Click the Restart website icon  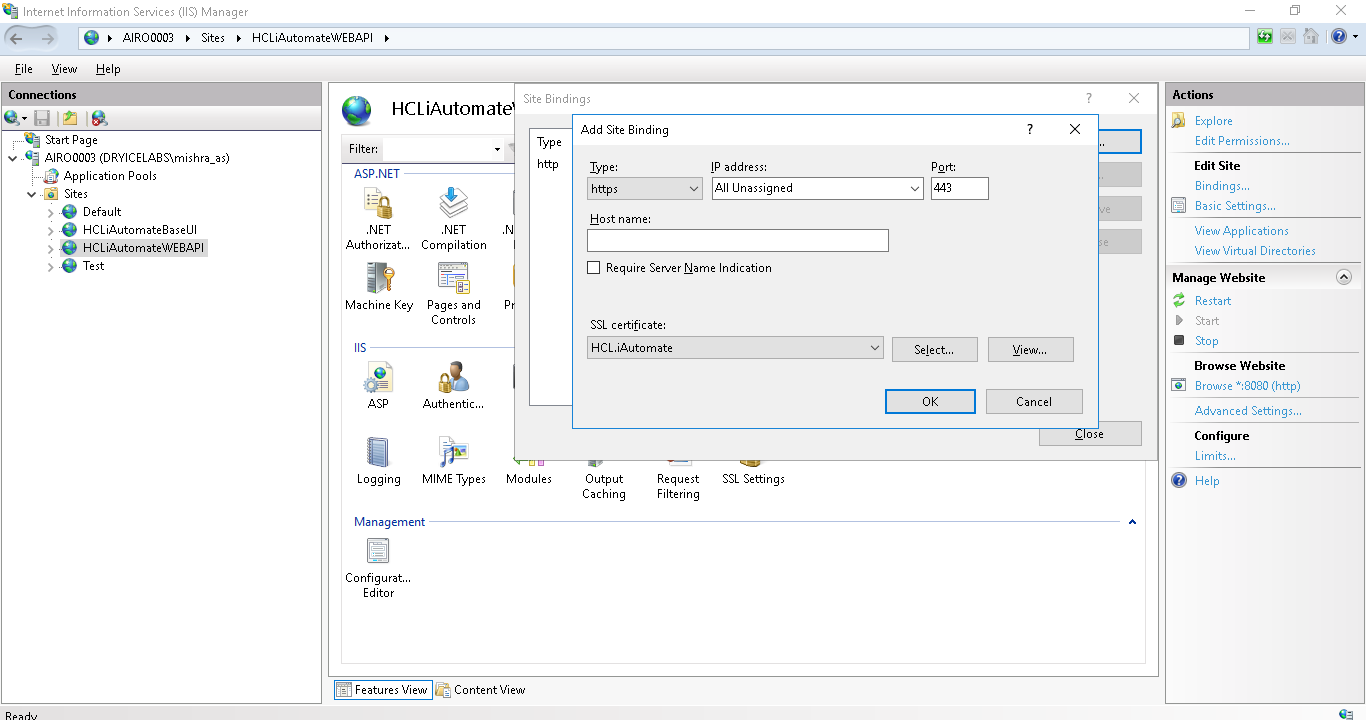(1178, 301)
